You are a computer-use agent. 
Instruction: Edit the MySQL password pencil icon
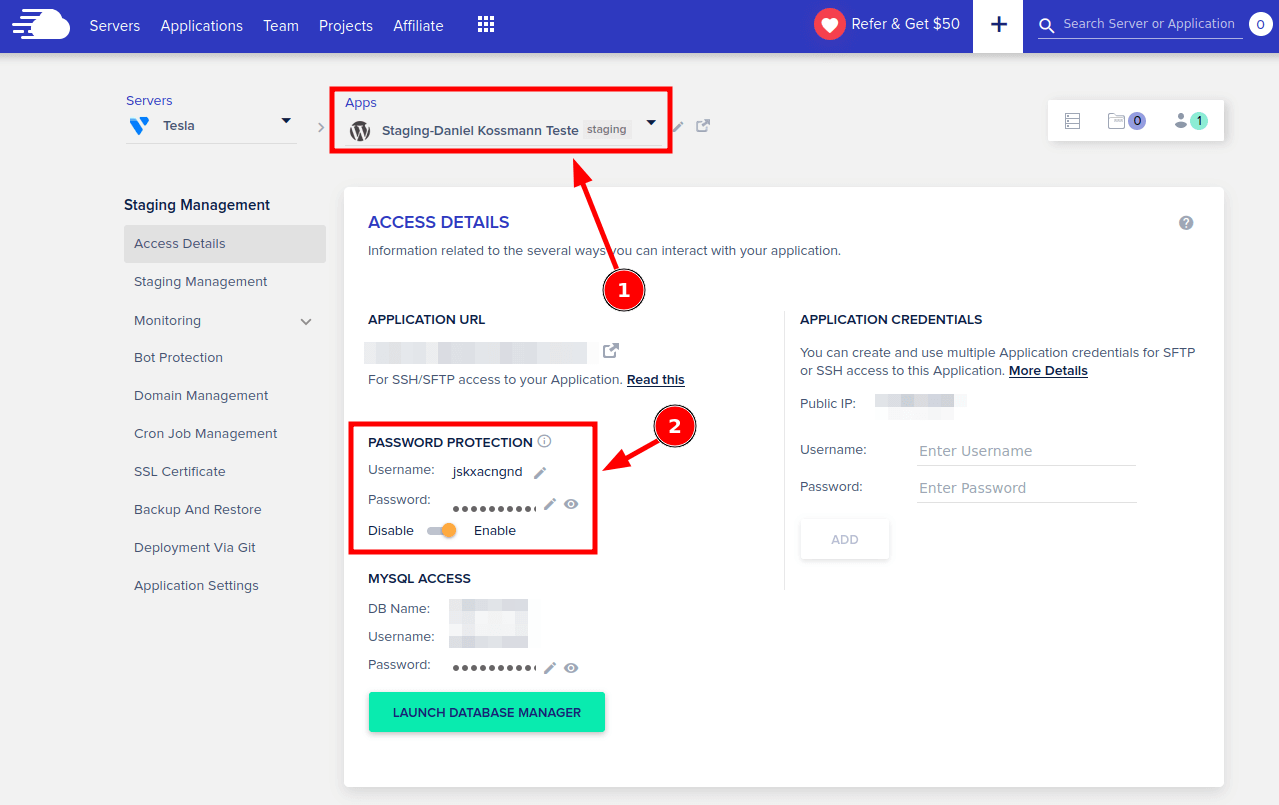550,668
